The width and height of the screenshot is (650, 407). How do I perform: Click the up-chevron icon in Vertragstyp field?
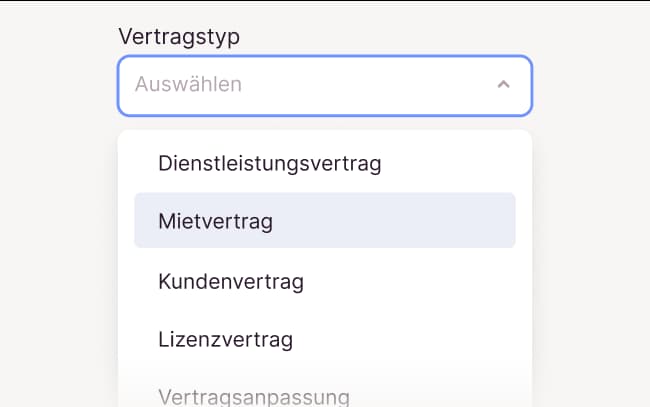click(504, 85)
